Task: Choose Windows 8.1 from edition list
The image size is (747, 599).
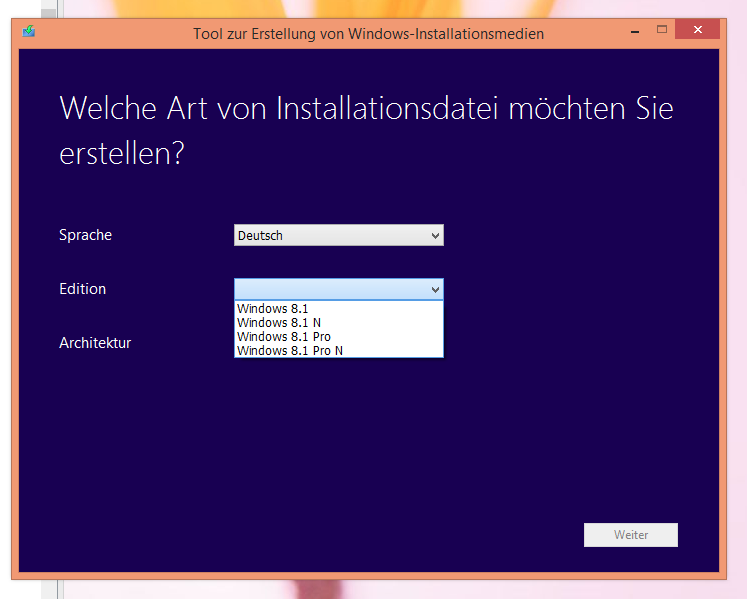Action: pos(339,308)
